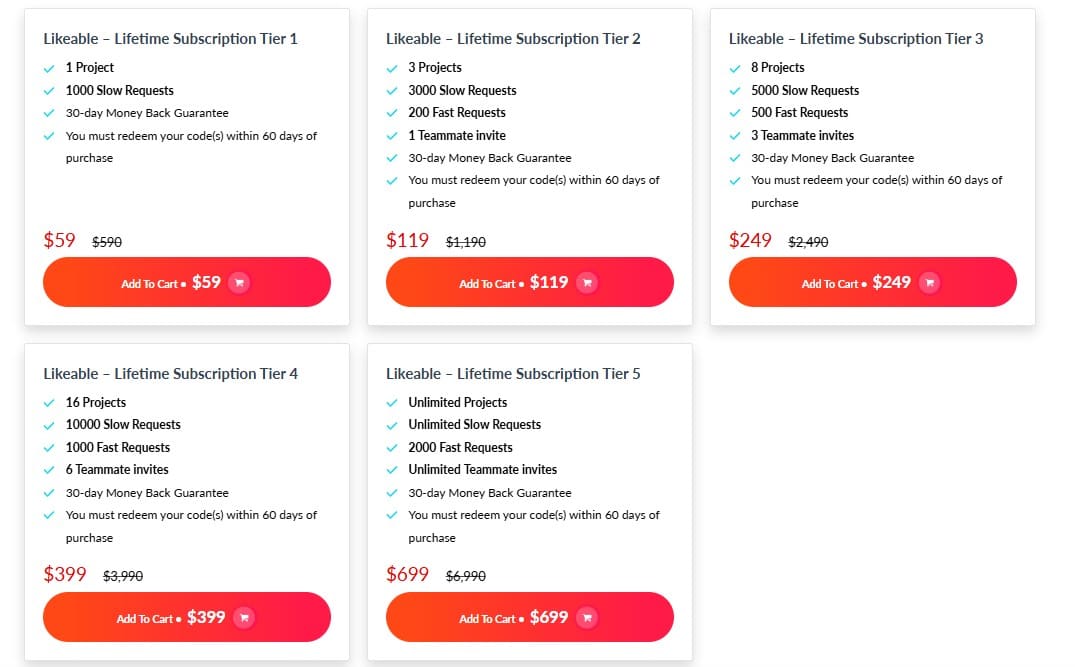This screenshot has height=667, width=1075.
Task: Click the checkmark beside 3 Teammate invites
Action: pyautogui.click(x=735, y=135)
